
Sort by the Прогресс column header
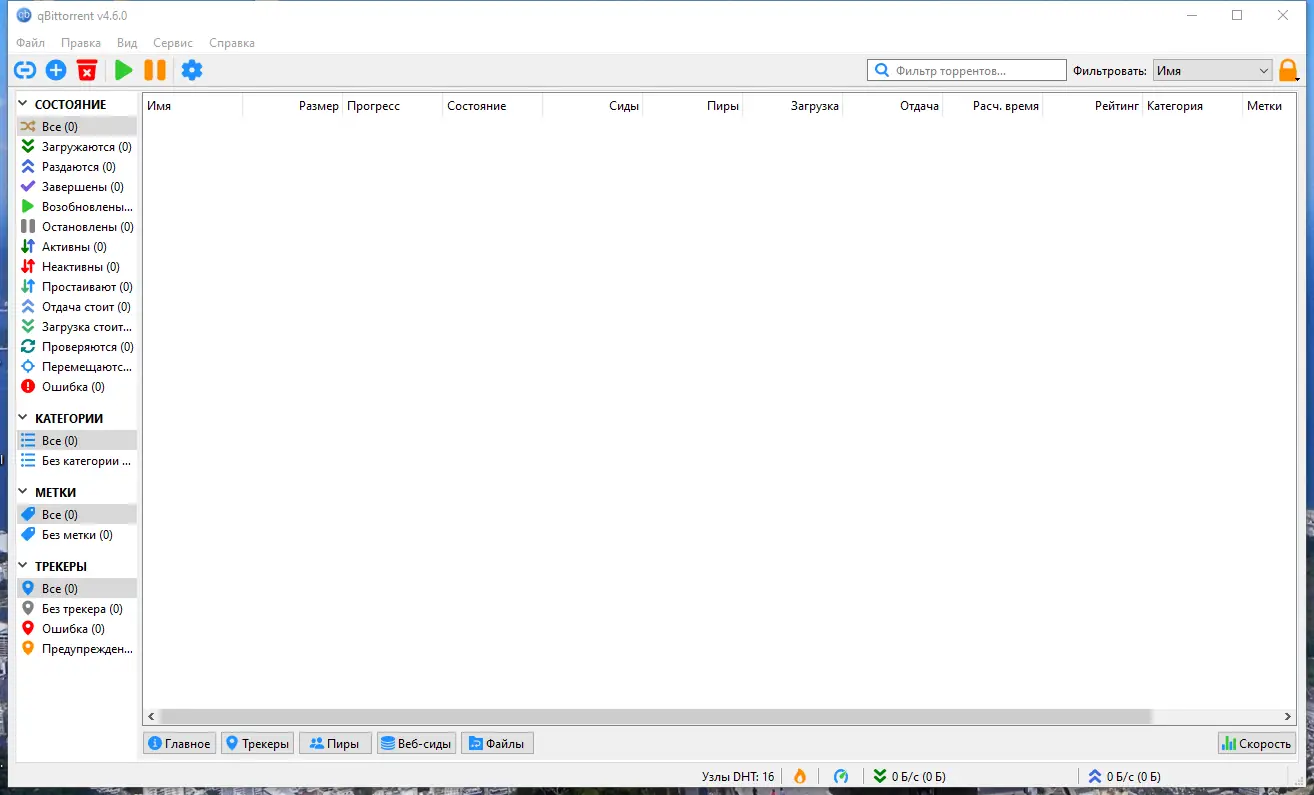(x=392, y=106)
